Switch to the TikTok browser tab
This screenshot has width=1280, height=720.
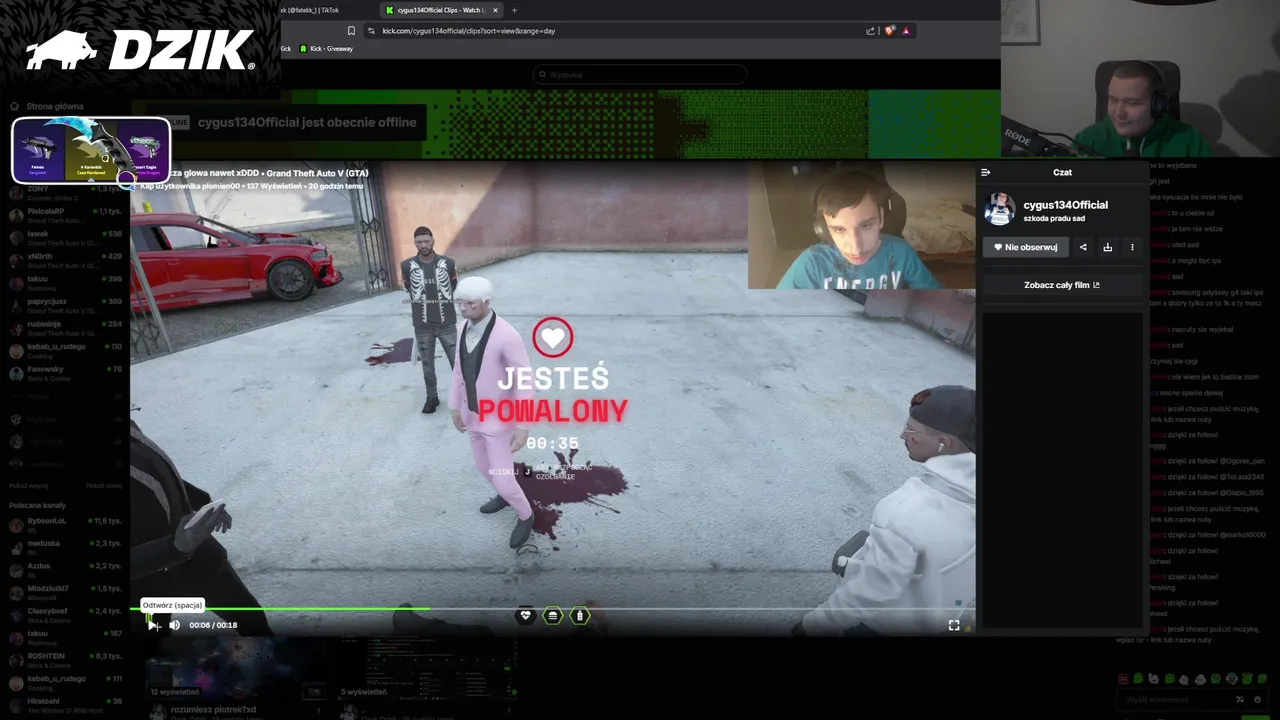[x=310, y=10]
